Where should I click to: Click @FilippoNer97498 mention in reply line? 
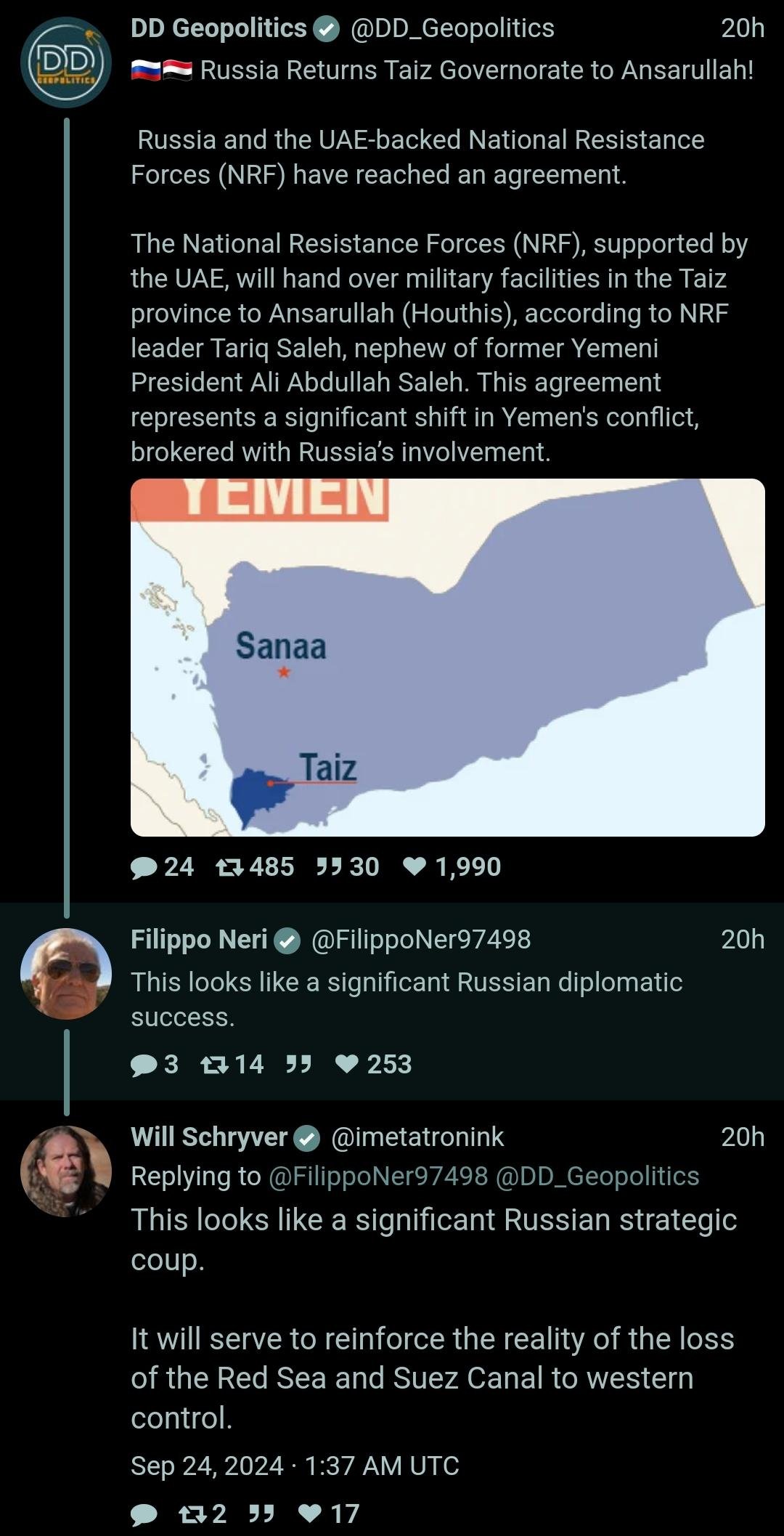[378, 1176]
